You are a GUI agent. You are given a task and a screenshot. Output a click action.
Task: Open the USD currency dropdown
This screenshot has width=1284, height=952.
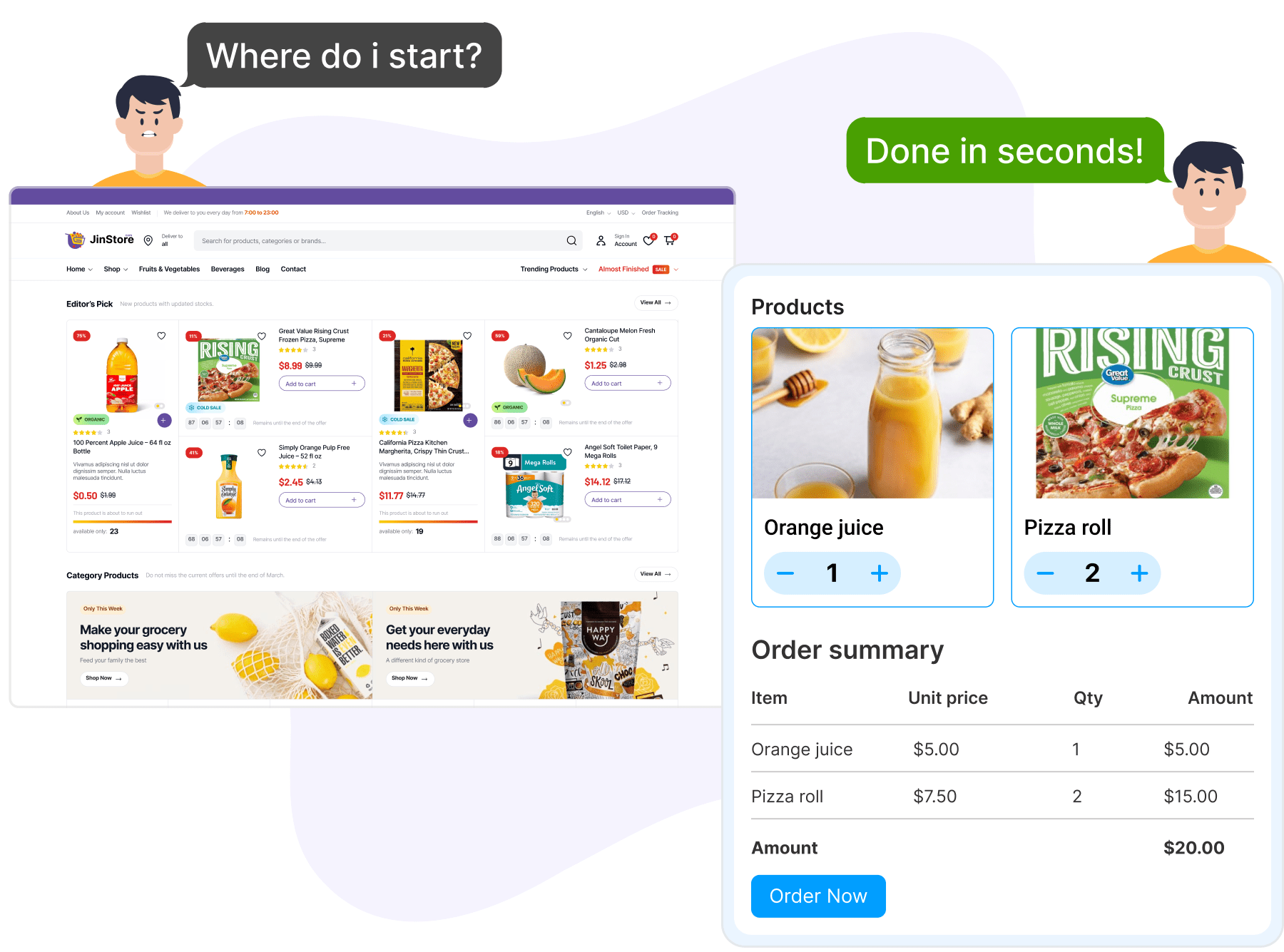tap(626, 213)
